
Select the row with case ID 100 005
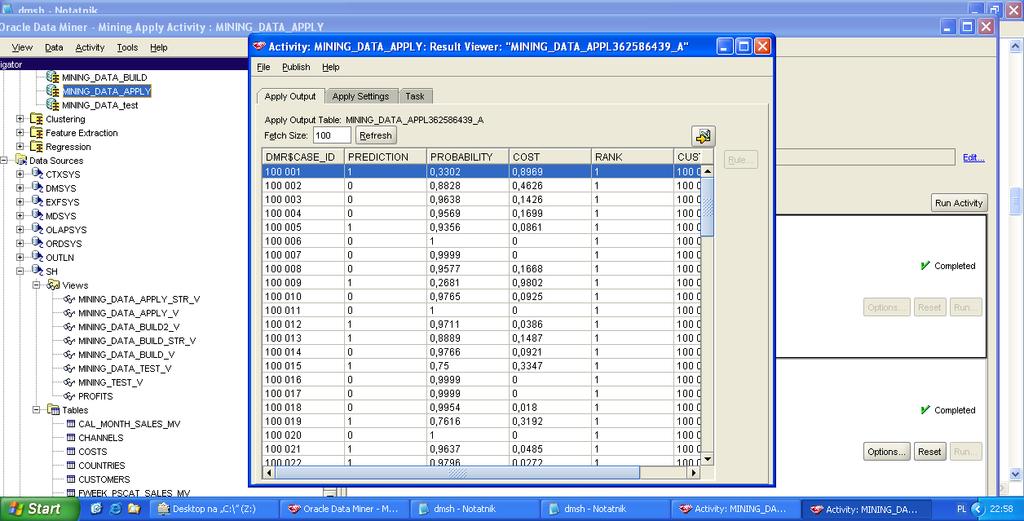(x=481, y=227)
